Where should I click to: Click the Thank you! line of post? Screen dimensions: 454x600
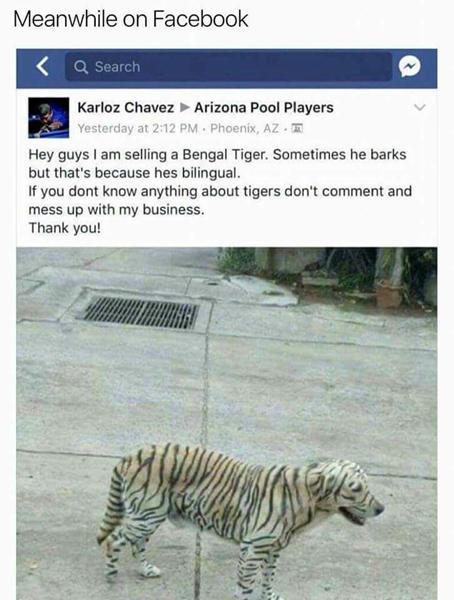pyautogui.click(x=65, y=228)
